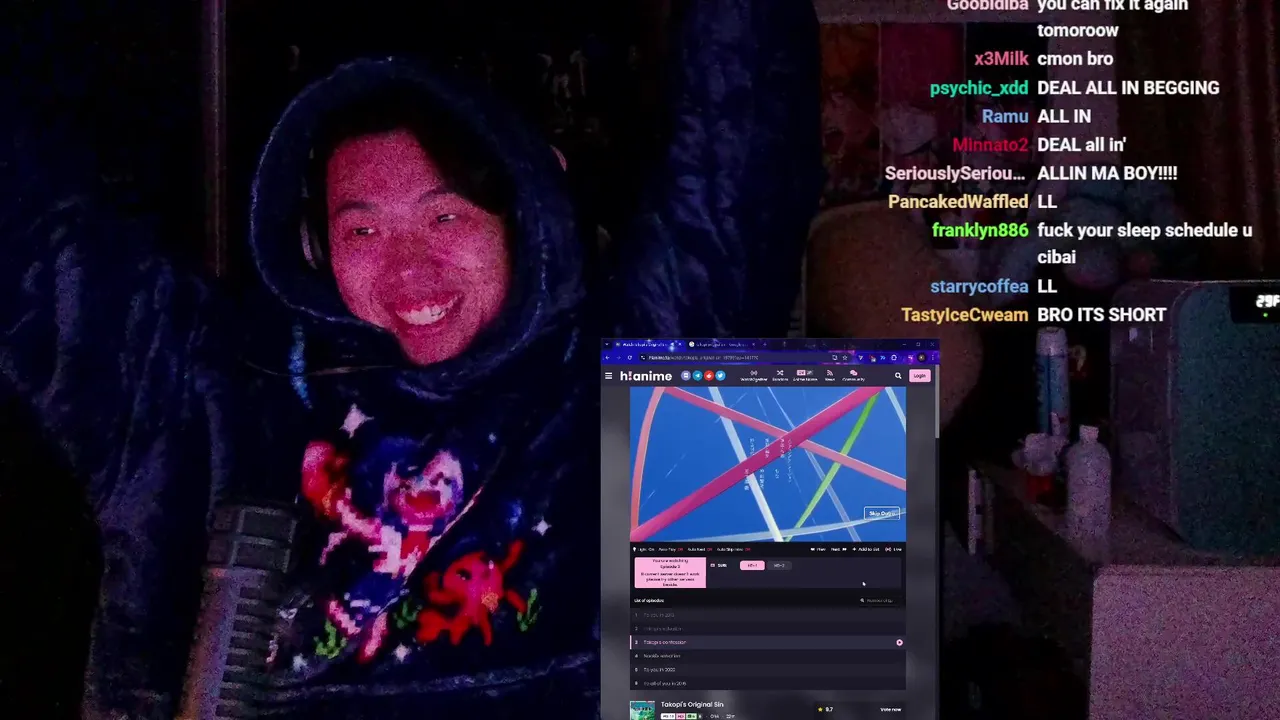Click Add to List under the player

[x=866, y=549]
